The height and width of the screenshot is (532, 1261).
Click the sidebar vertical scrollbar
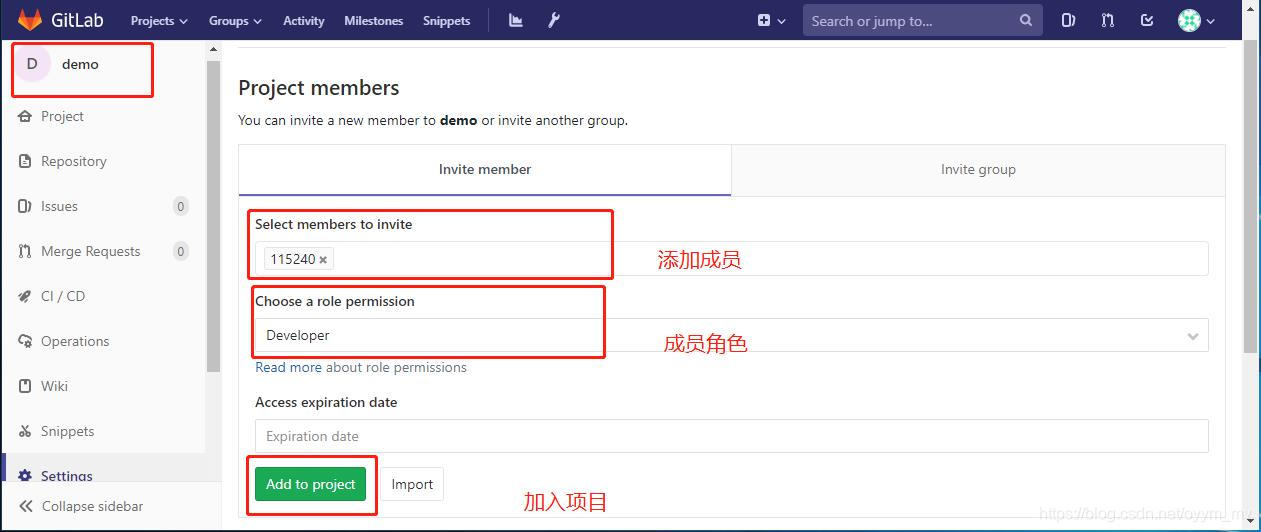click(x=213, y=215)
